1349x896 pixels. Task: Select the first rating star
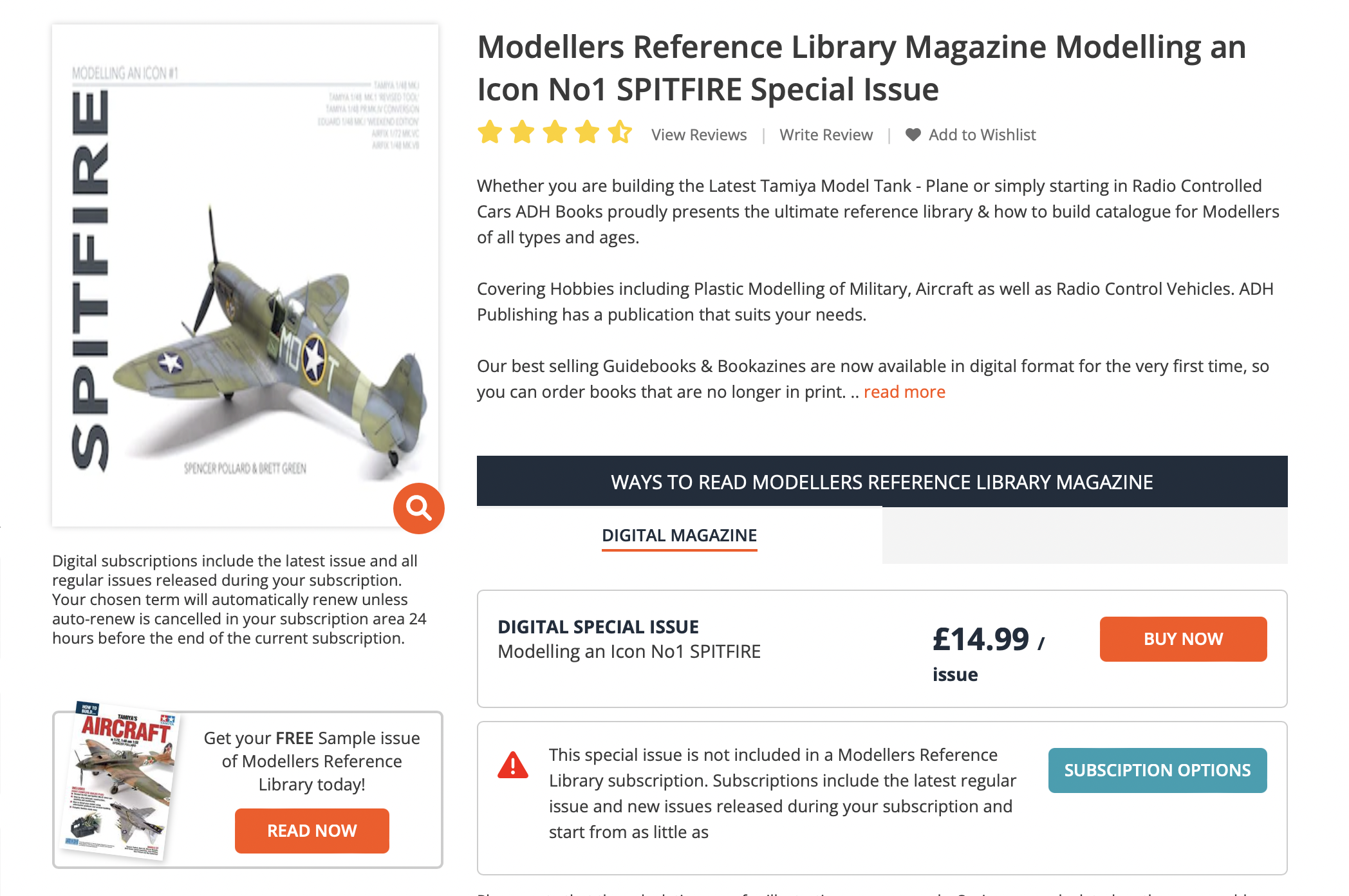(x=490, y=132)
